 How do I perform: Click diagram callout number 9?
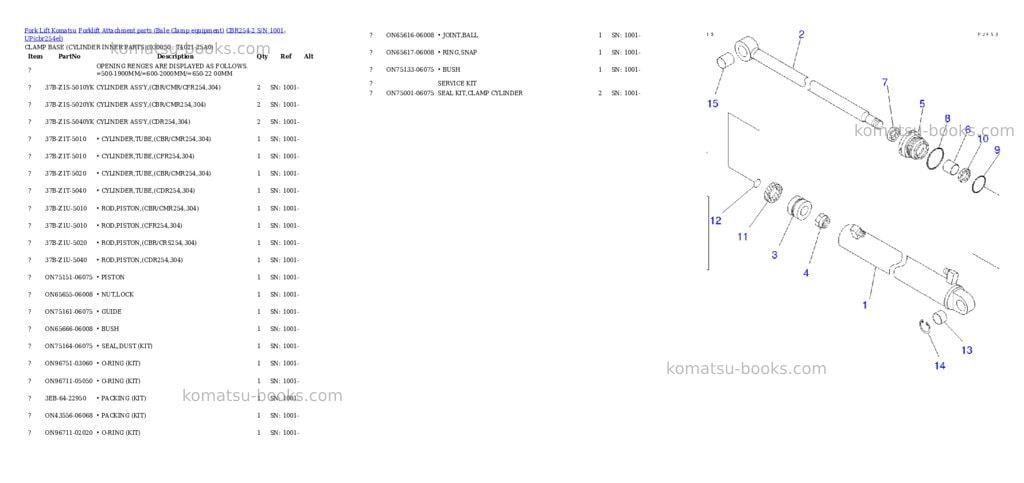tap(997, 150)
